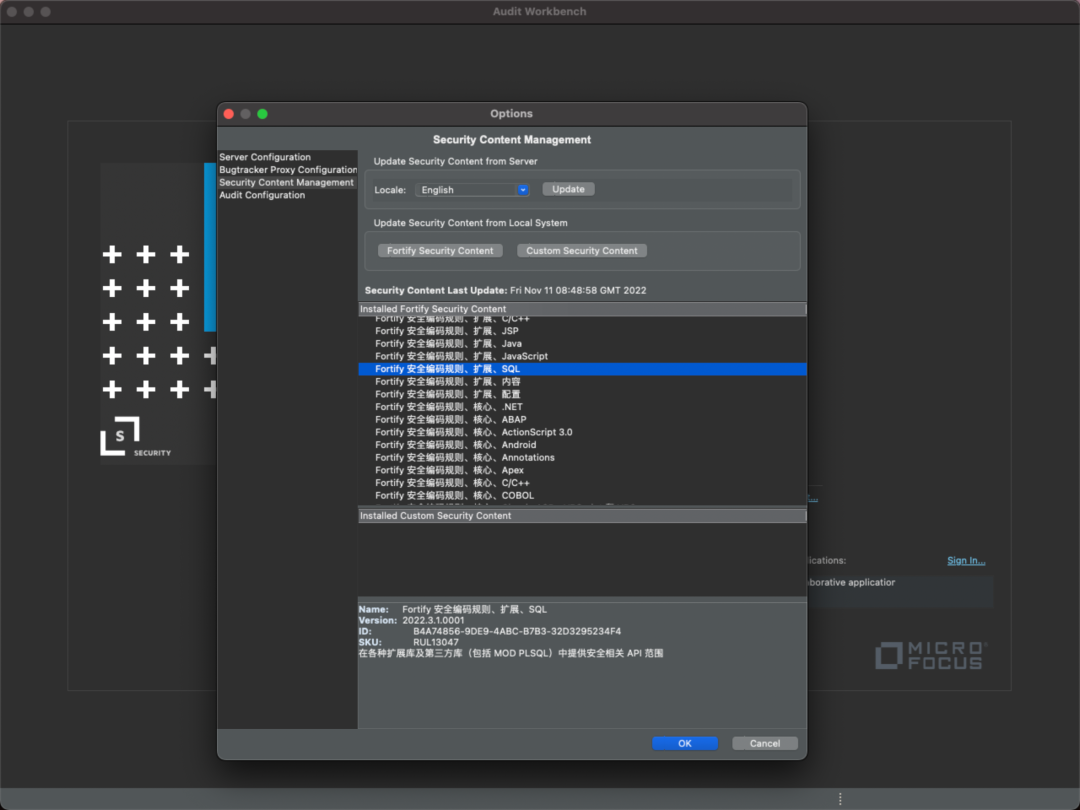Select the Fortify rules row ending in 配置

click(582, 394)
